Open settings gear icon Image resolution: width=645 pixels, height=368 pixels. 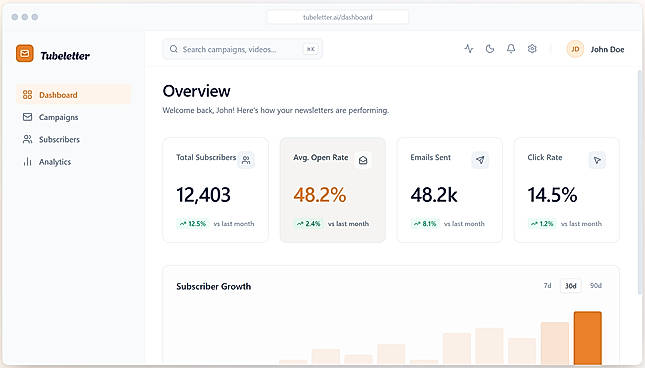click(x=532, y=49)
